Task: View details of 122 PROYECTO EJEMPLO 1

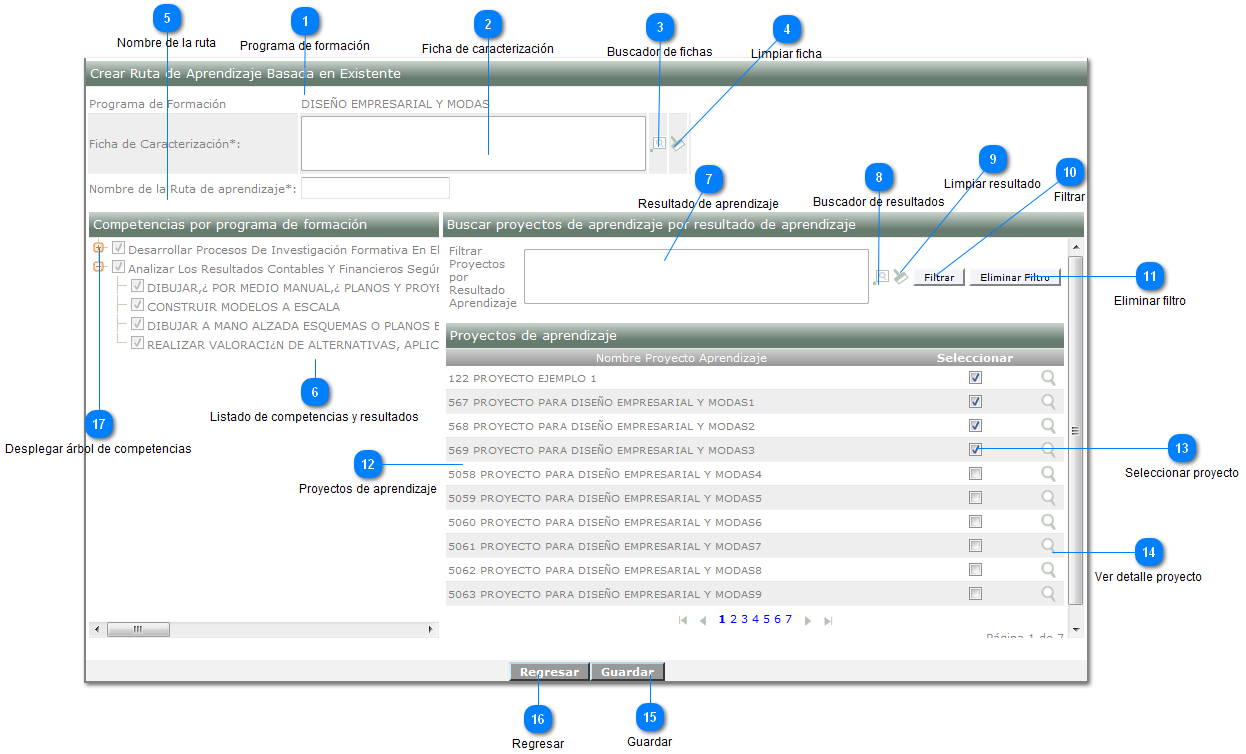Action: click(1048, 378)
